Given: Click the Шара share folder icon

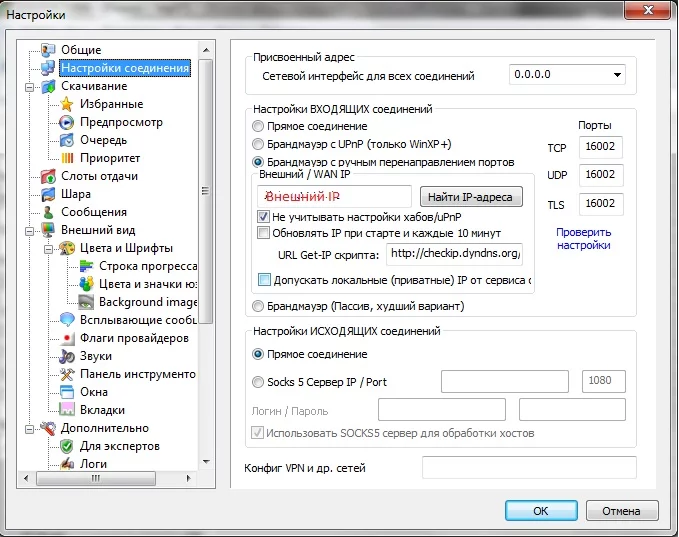Looking at the screenshot, I should [x=48, y=194].
